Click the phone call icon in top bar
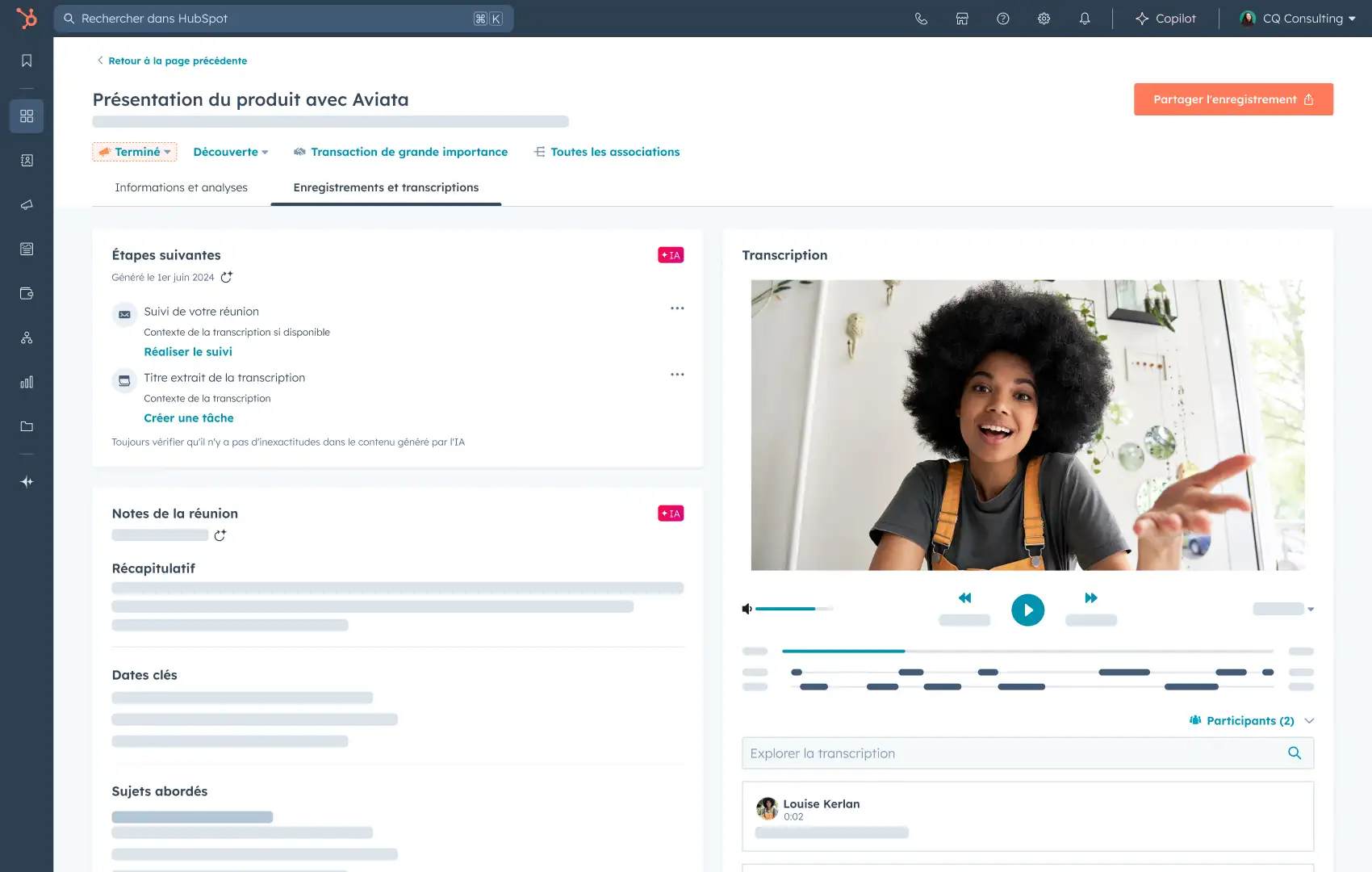The image size is (1372, 872). click(x=921, y=19)
